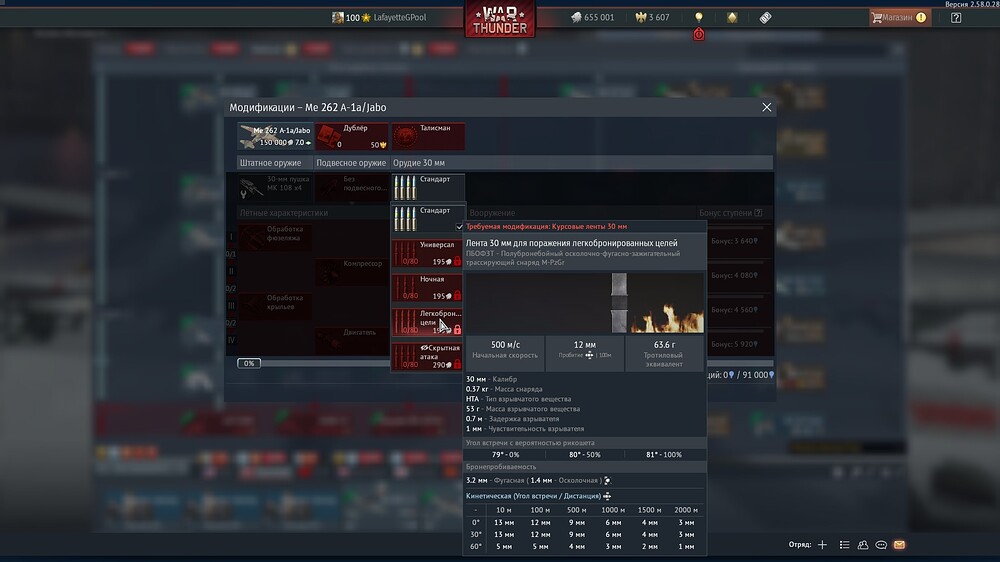Click the Обработка крыльев modification
Viewport: 1000px width, 562px height.
click(275, 306)
